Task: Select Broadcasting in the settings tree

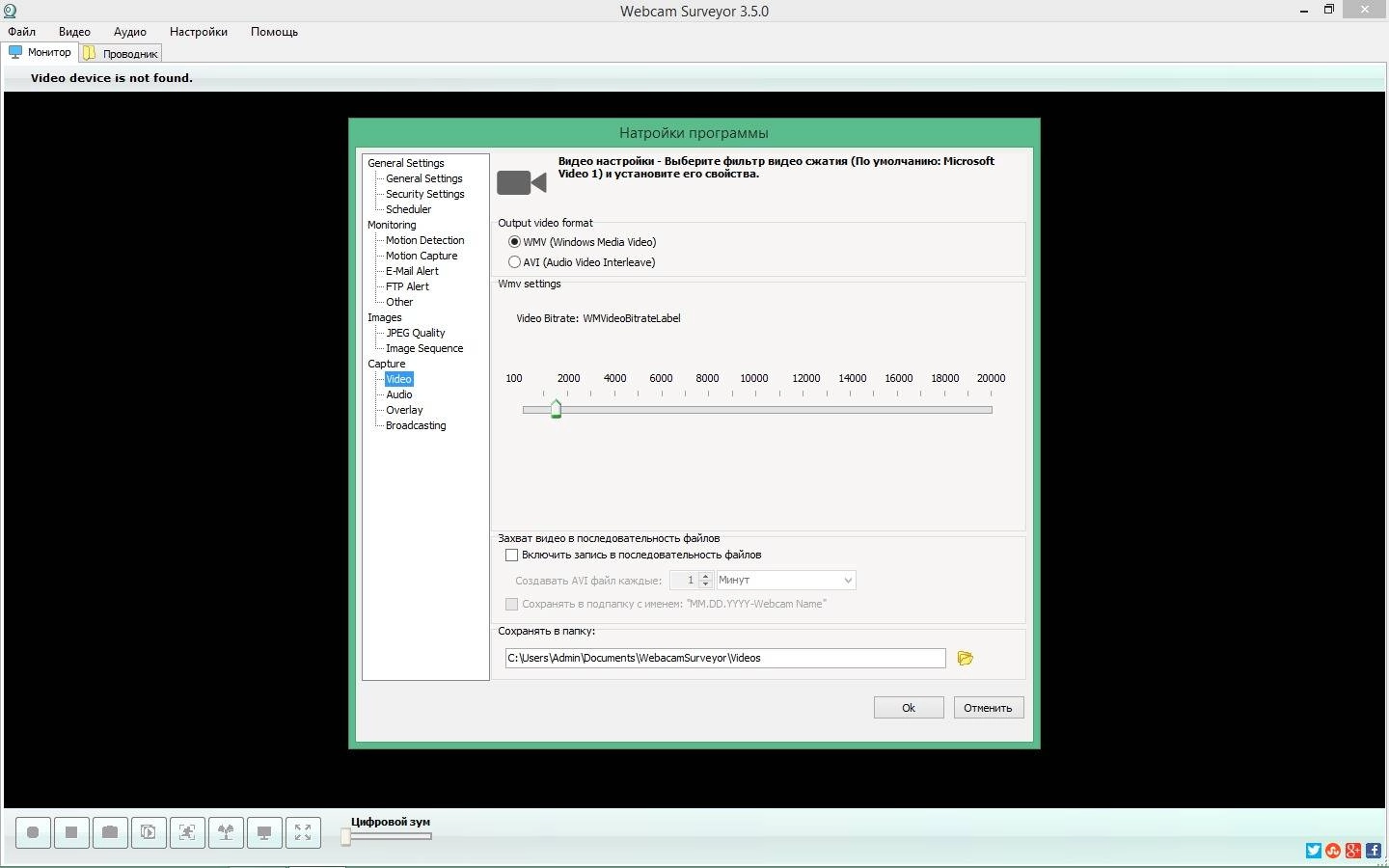Action: click(416, 425)
